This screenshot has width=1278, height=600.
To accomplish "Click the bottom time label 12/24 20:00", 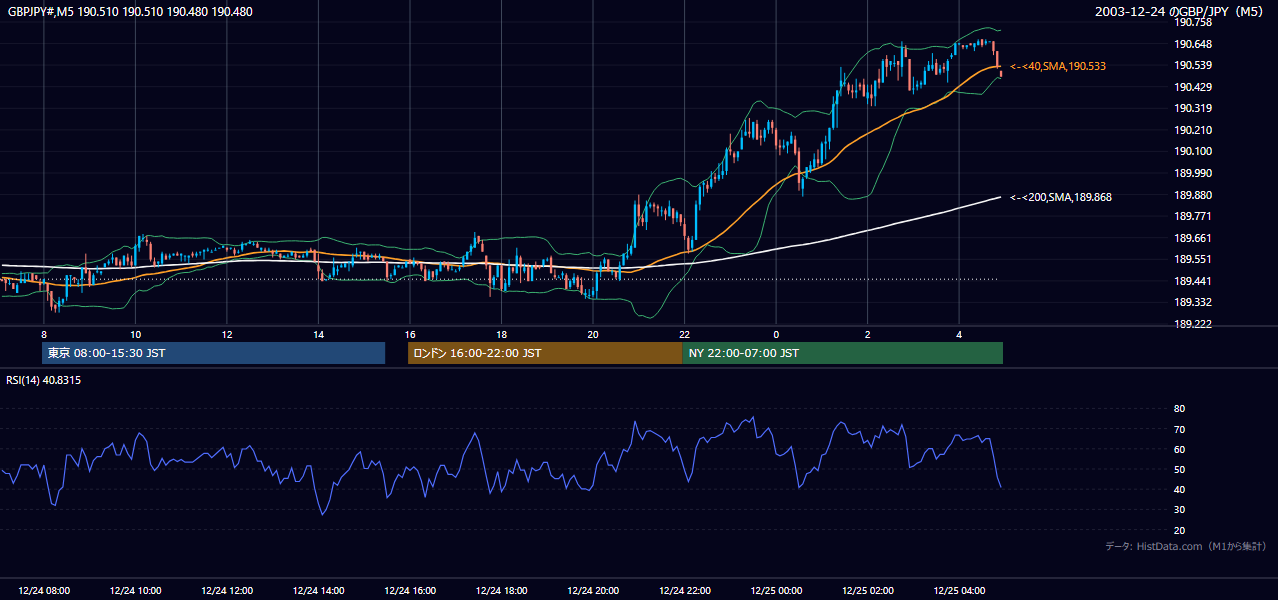I will click(593, 591).
